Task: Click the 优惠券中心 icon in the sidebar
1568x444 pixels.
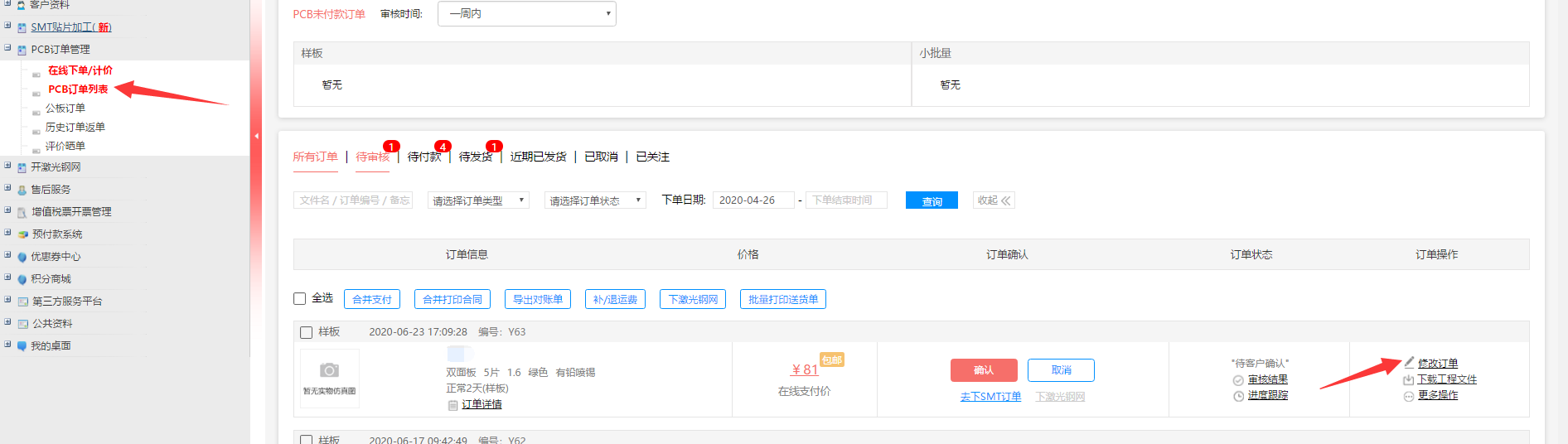Action: tap(22, 257)
